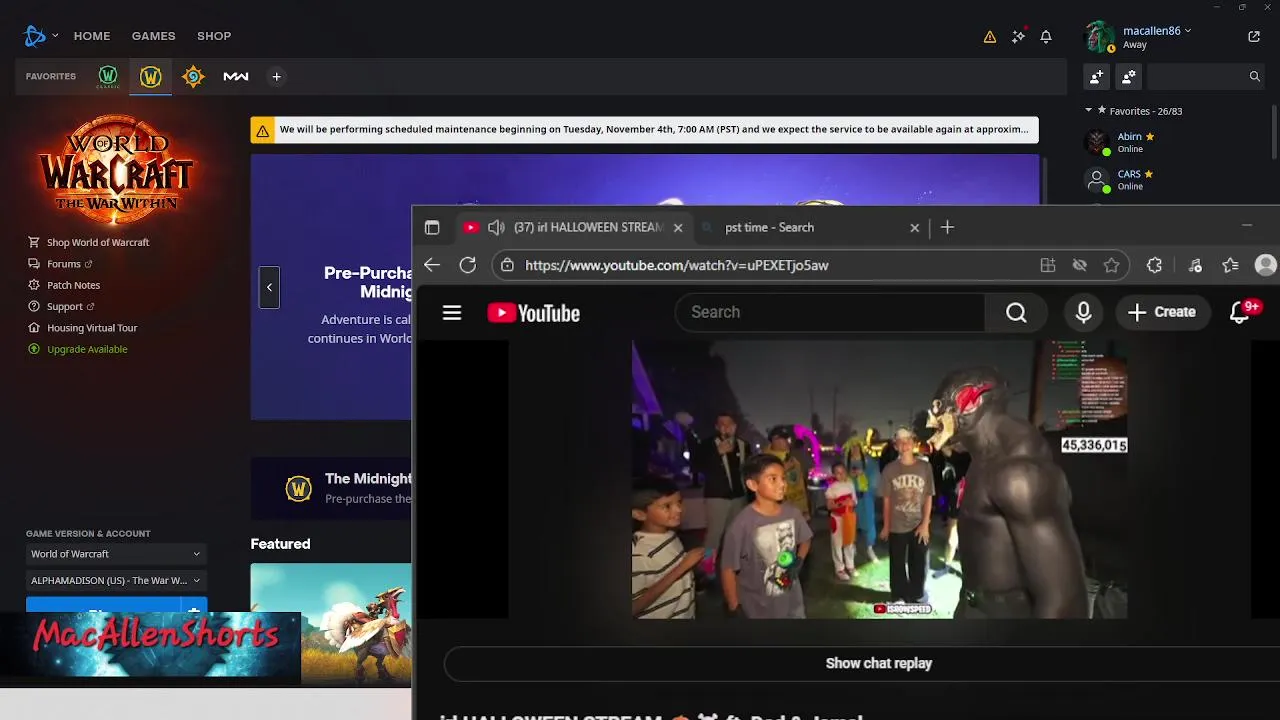Open the Modern Warfare favorite icon
Image resolution: width=1280 pixels, height=720 pixels.
236,76
